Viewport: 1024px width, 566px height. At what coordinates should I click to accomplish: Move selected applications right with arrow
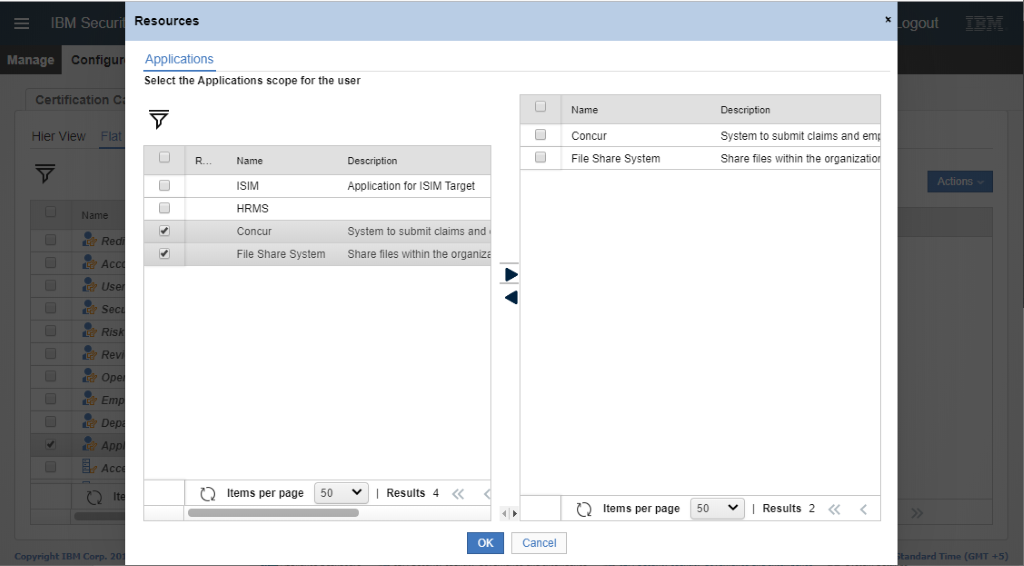pyautogui.click(x=511, y=275)
